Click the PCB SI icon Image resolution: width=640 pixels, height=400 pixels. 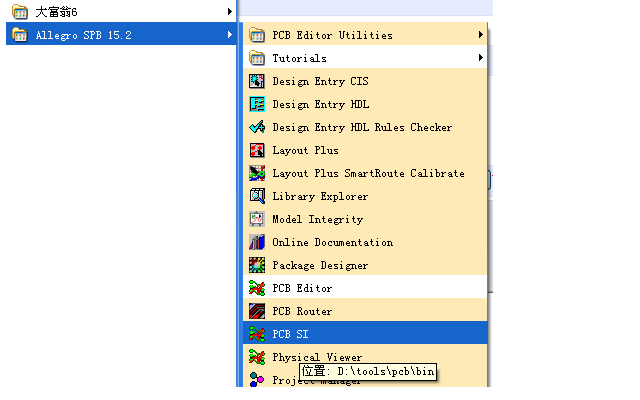(257, 334)
